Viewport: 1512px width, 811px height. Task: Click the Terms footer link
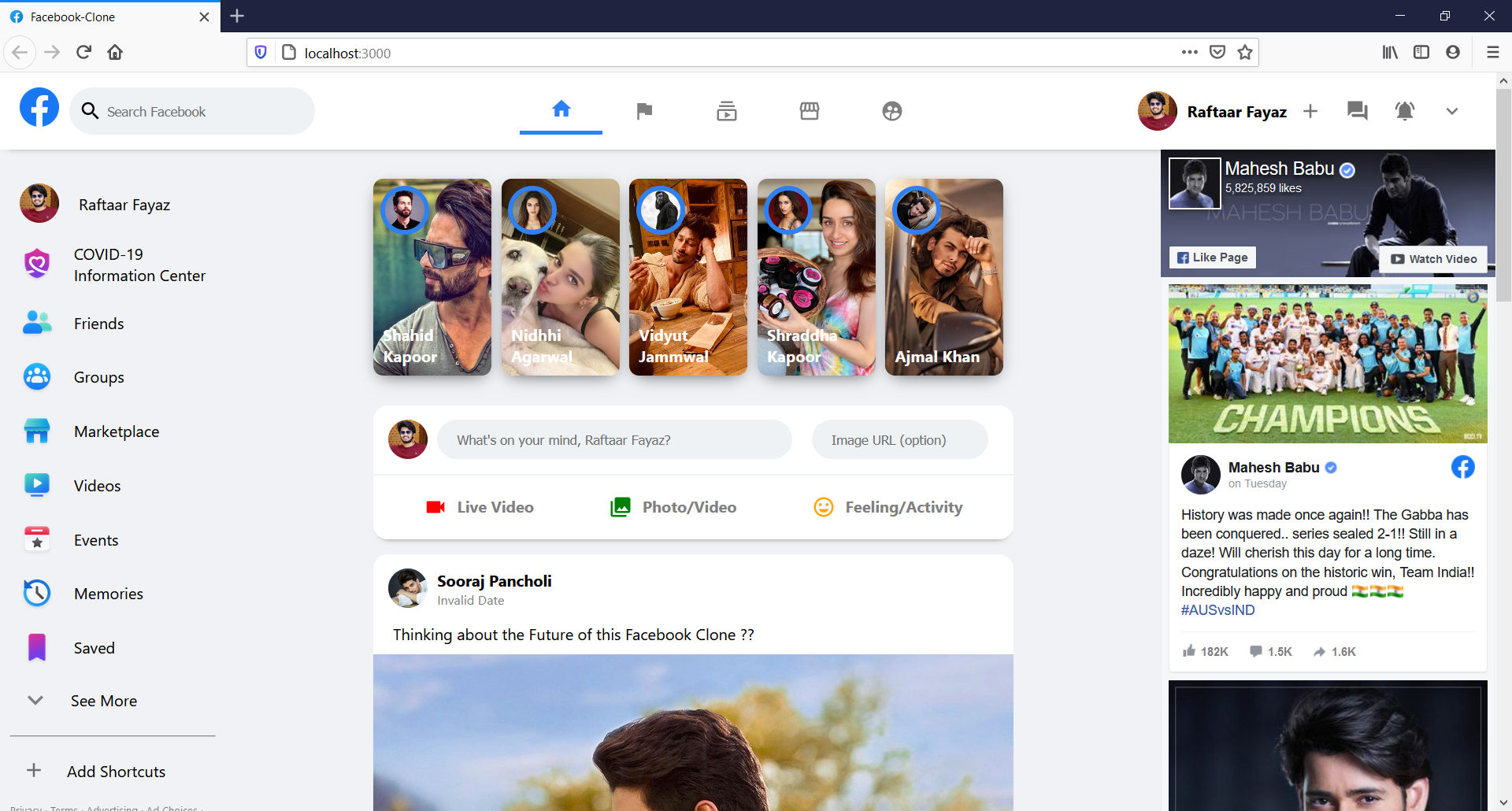64,808
